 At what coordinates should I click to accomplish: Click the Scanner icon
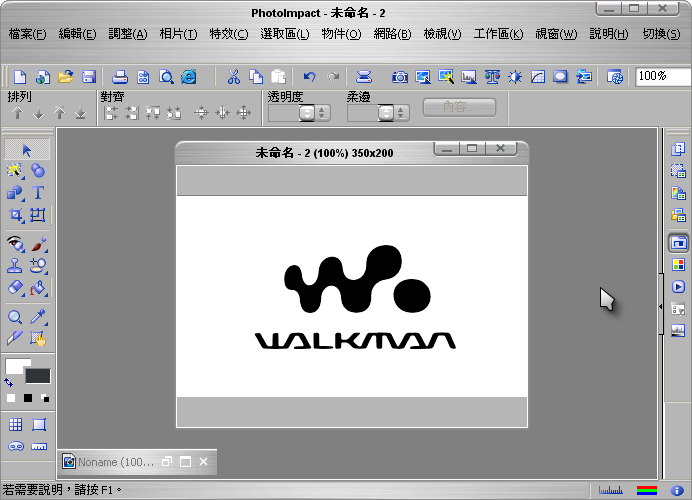coord(364,77)
